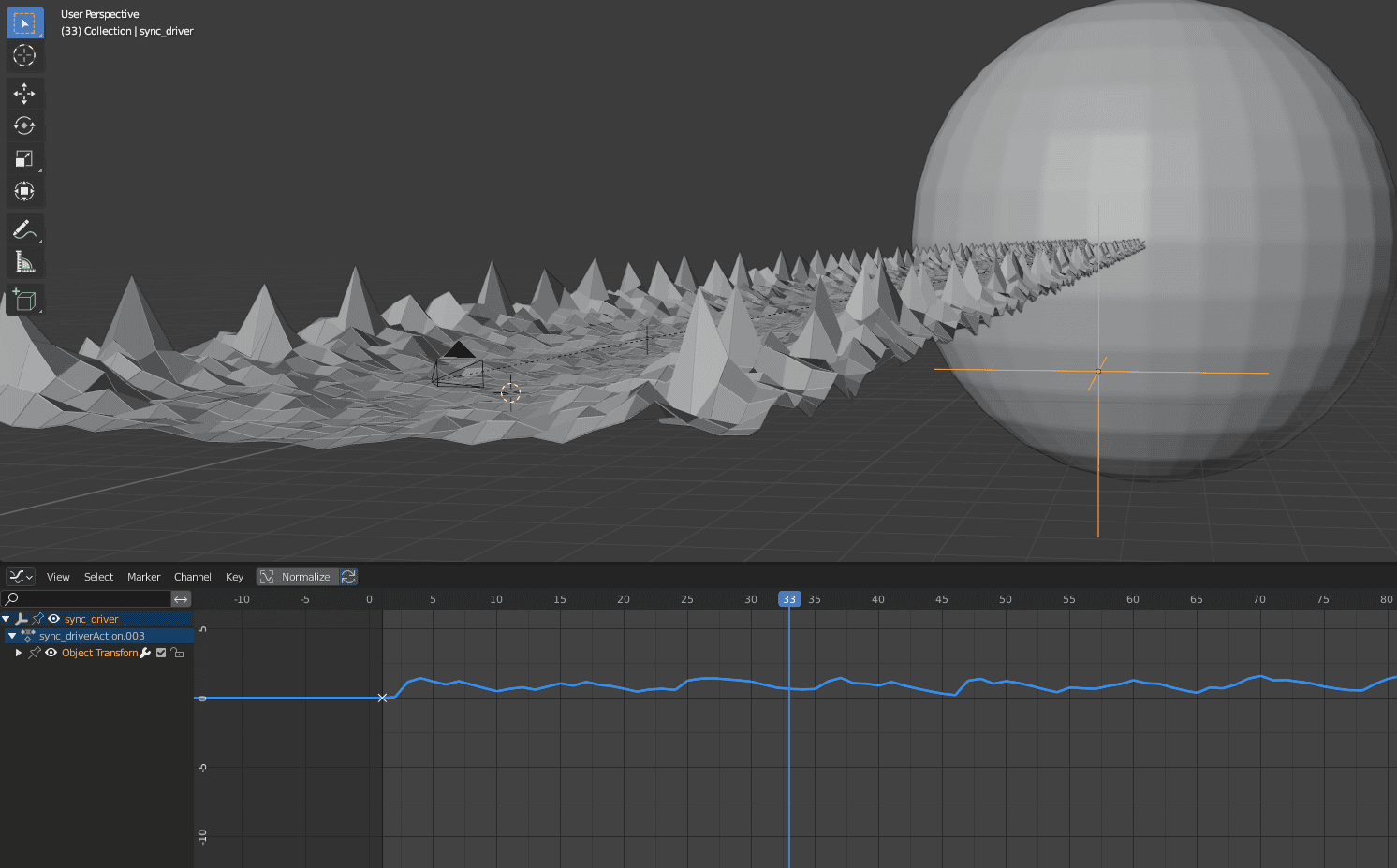Click the auto normalization refresh button

(348, 577)
